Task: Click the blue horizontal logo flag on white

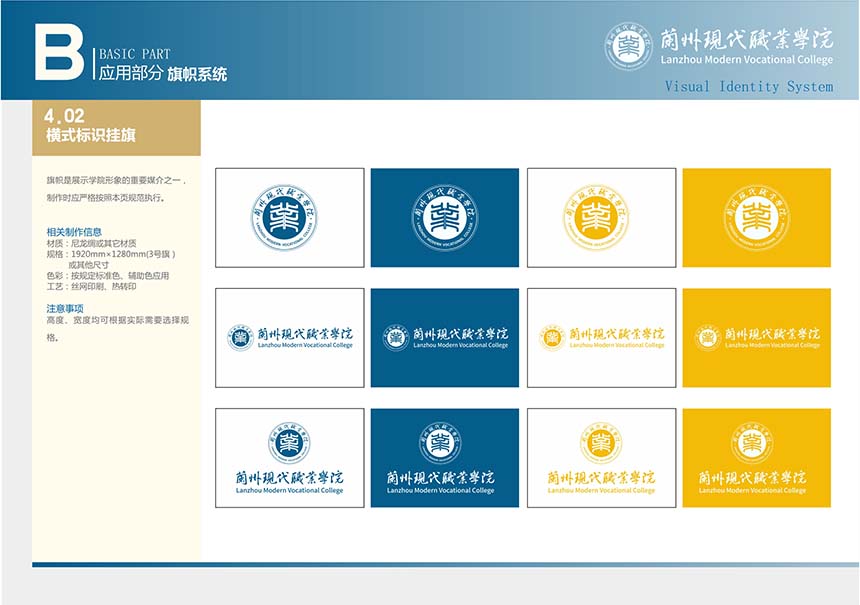Action: (290, 338)
